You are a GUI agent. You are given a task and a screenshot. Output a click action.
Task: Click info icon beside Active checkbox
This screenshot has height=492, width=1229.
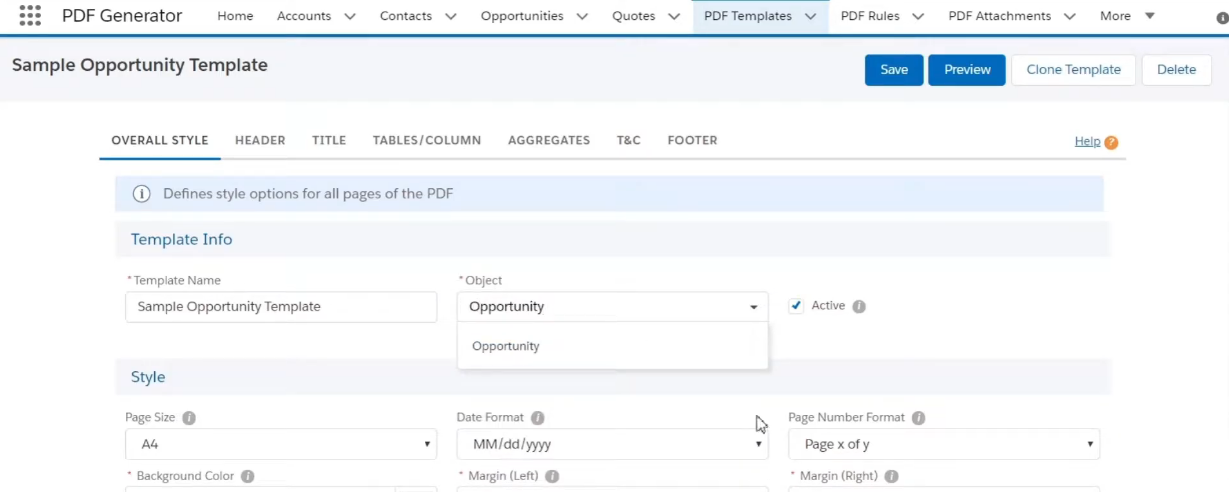(859, 306)
